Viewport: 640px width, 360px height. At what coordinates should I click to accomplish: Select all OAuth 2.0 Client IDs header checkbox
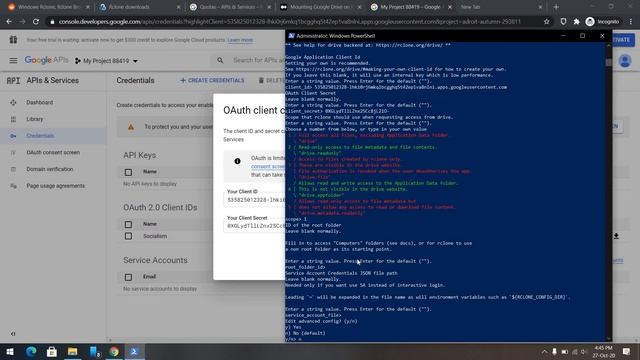pyautogui.click(x=128, y=224)
